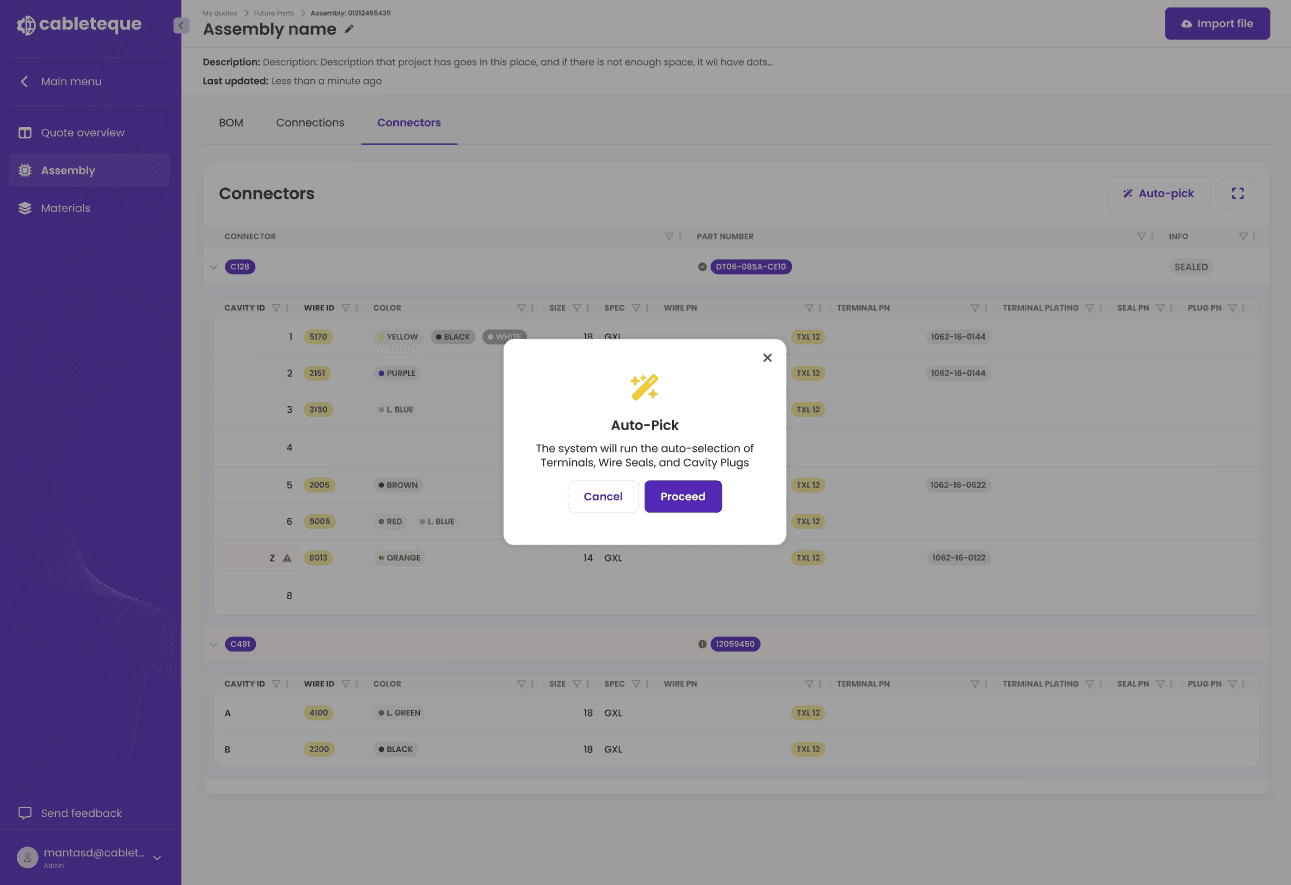Click the Import file button
The width and height of the screenshot is (1291, 885).
pos(1217,24)
